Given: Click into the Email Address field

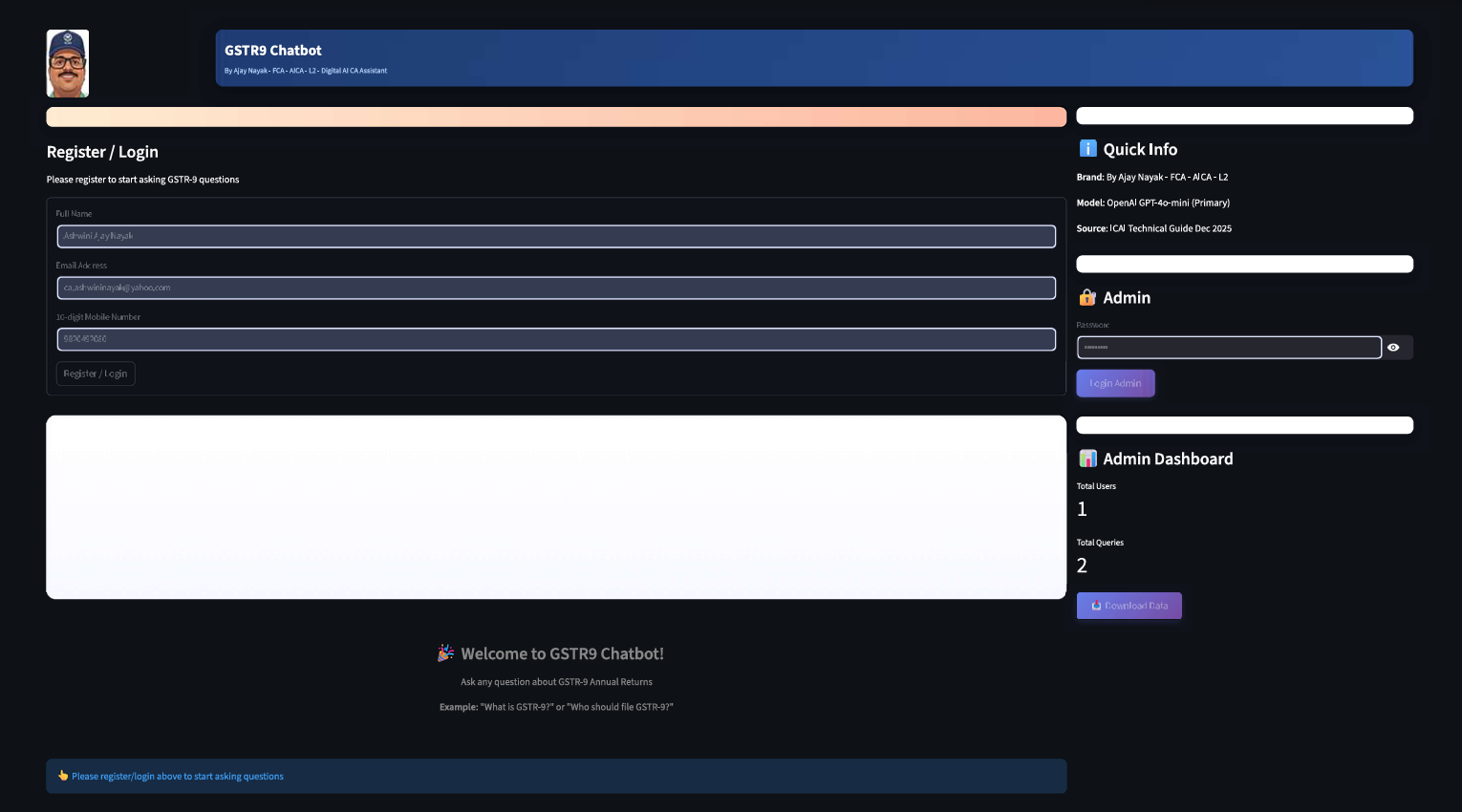Looking at the screenshot, I should pos(556,288).
